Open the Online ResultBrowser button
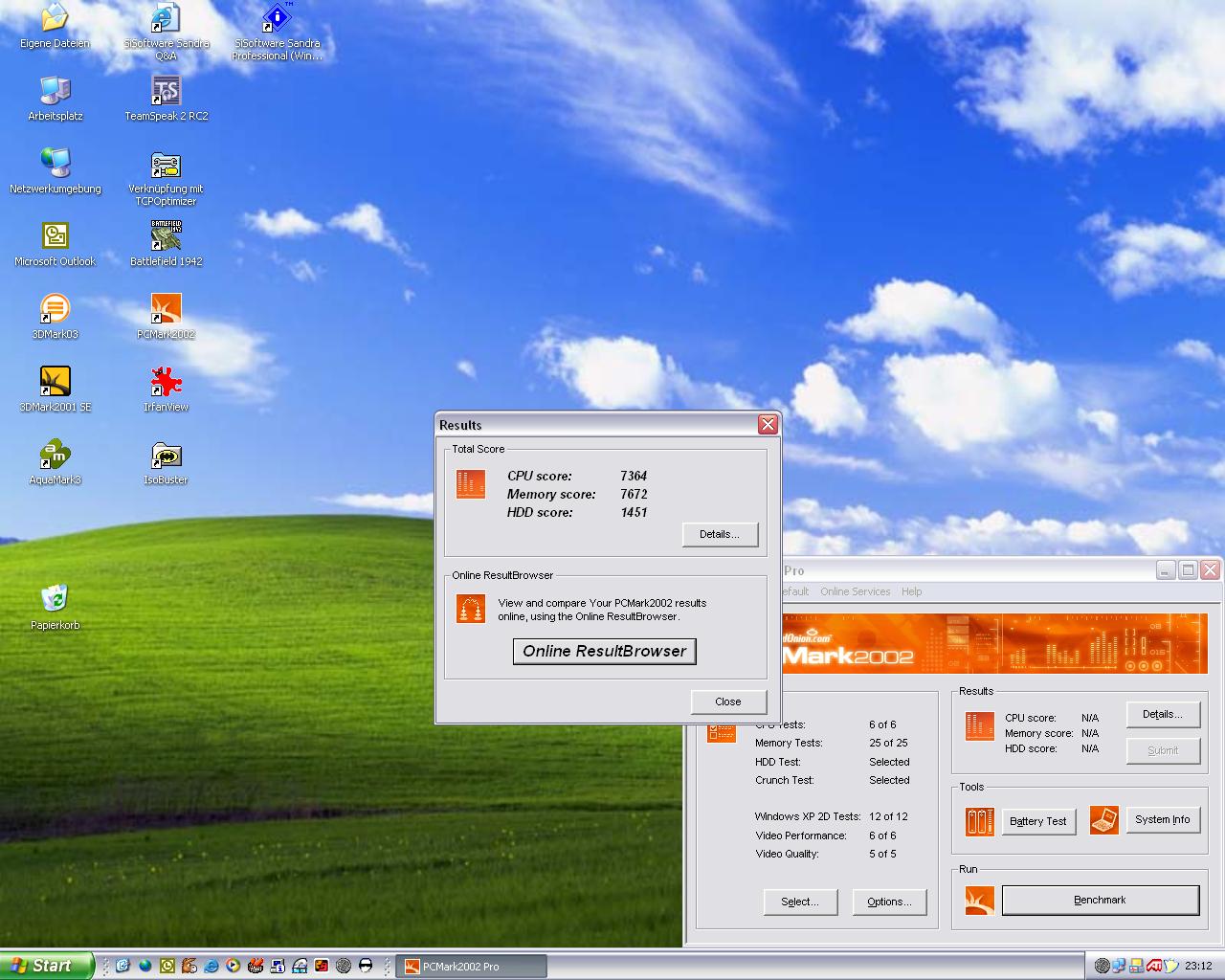Viewport: 1225px width, 980px height. click(x=605, y=651)
